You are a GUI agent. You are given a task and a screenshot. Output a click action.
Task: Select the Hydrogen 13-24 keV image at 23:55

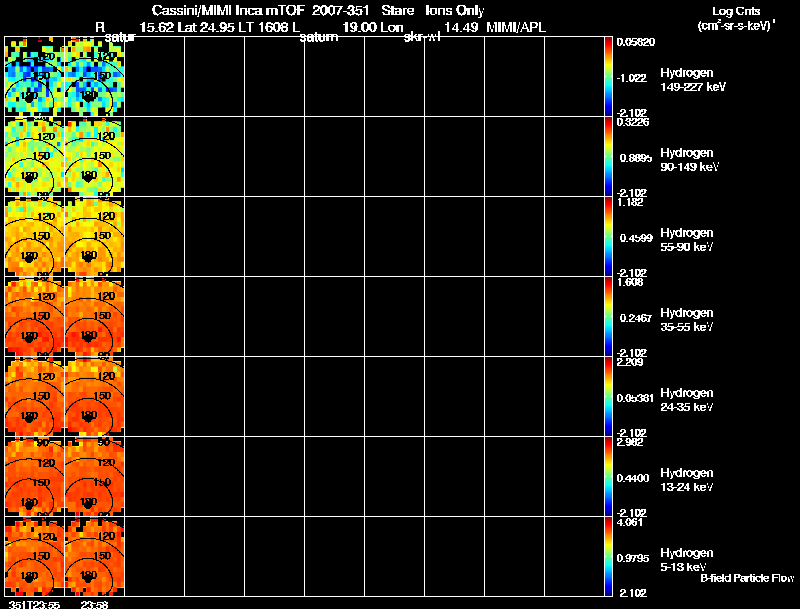point(34,476)
